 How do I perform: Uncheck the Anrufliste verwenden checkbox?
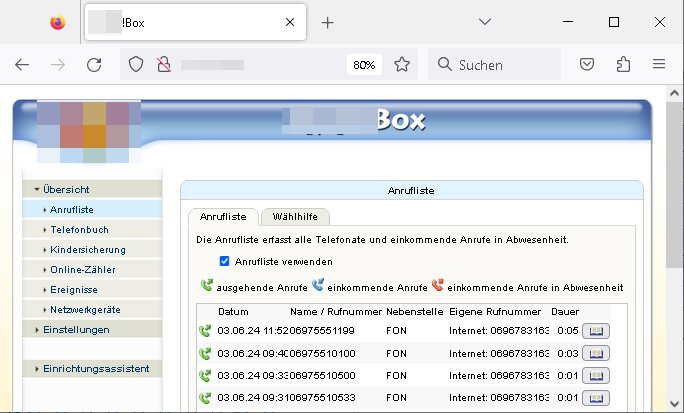tap(224, 261)
